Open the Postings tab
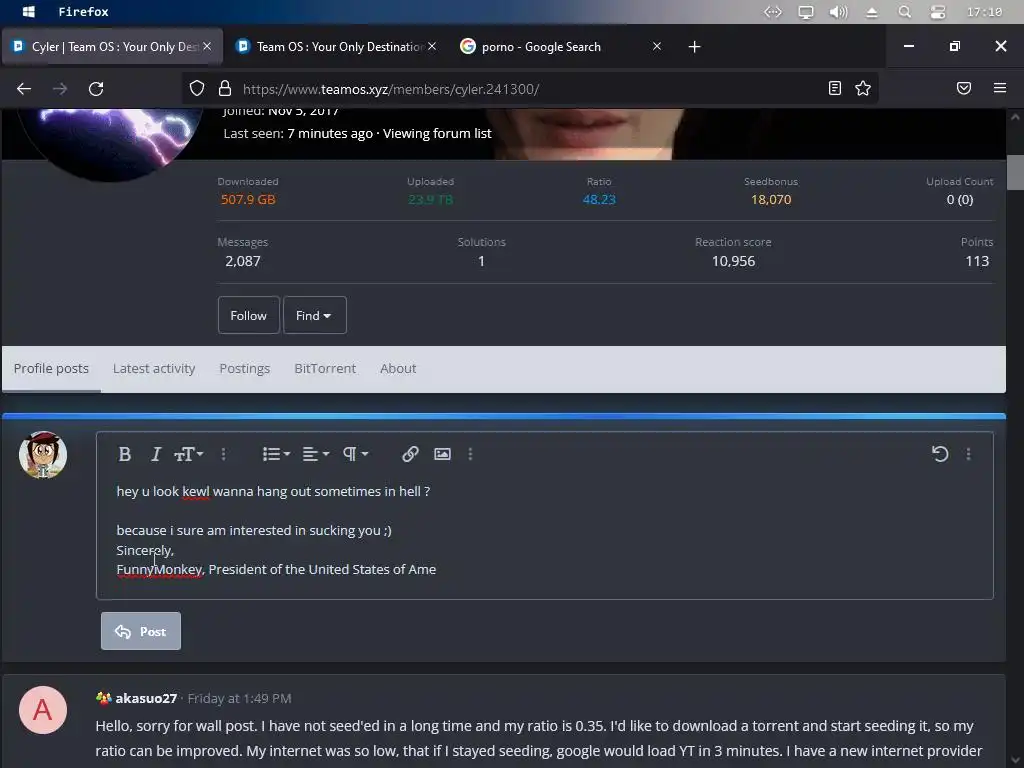The height and width of the screenshot is (768, 1024). pyautogui.click(x=244, y=368)
